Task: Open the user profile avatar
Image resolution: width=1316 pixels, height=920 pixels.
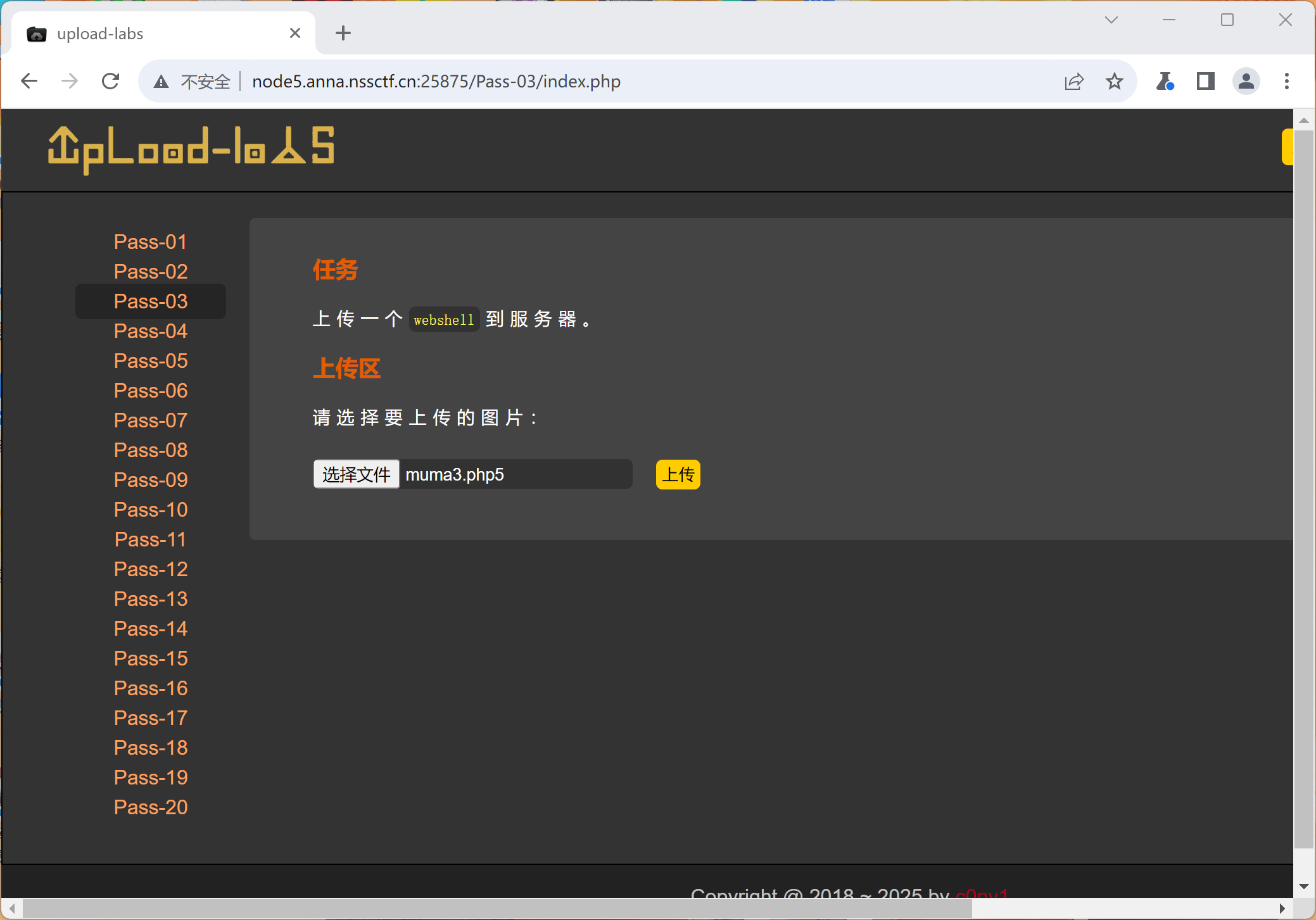Action: 1246,81
